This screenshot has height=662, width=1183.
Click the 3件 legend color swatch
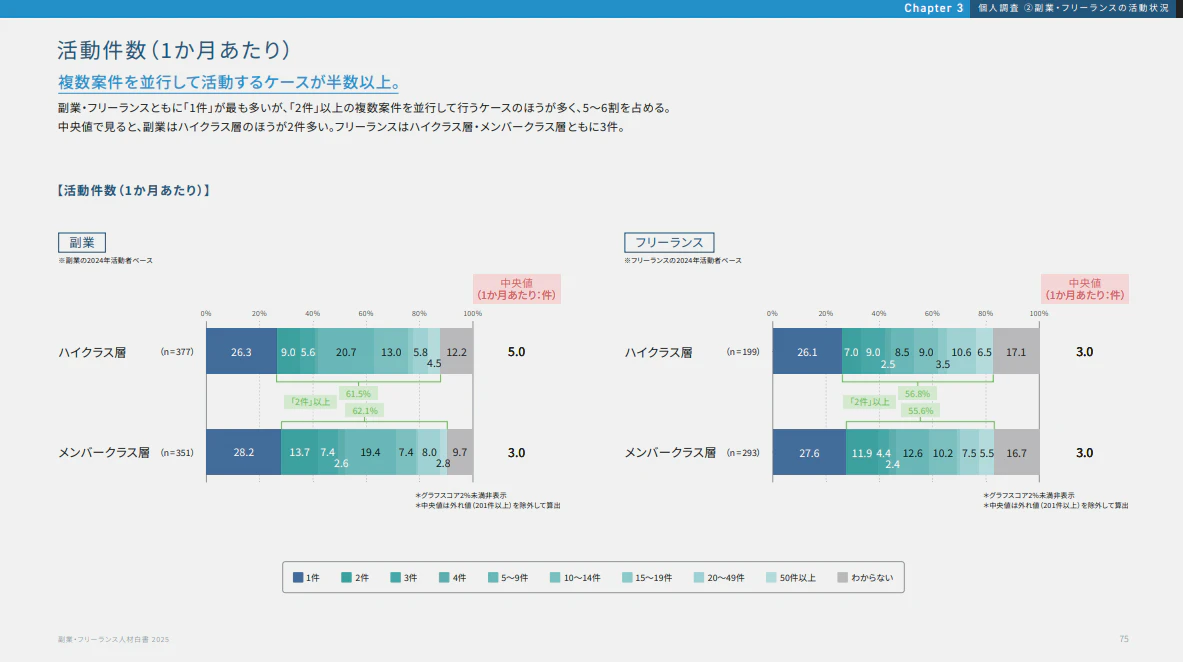coord(395,577)
